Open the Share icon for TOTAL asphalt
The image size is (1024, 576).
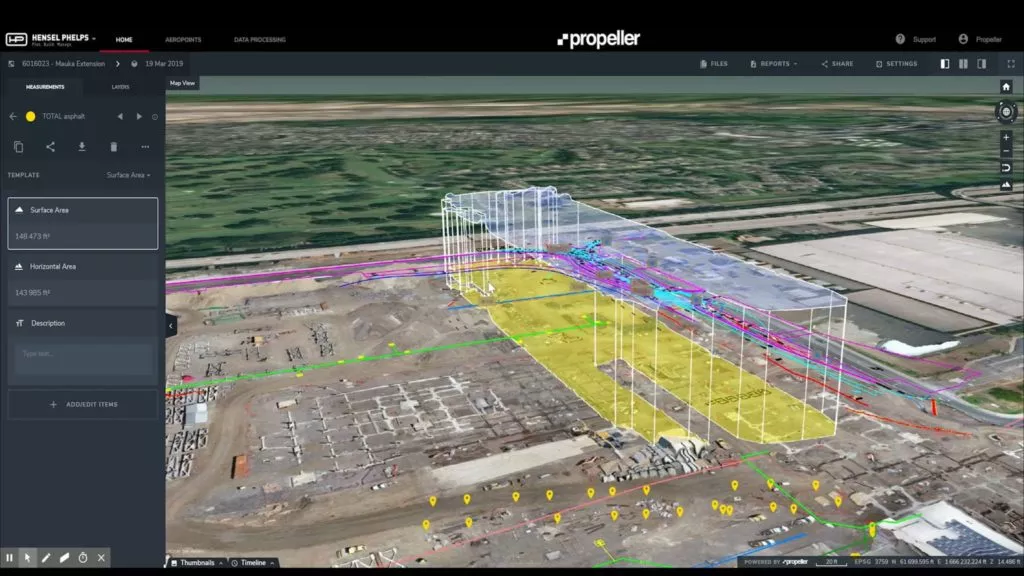[x=51, y=146]
